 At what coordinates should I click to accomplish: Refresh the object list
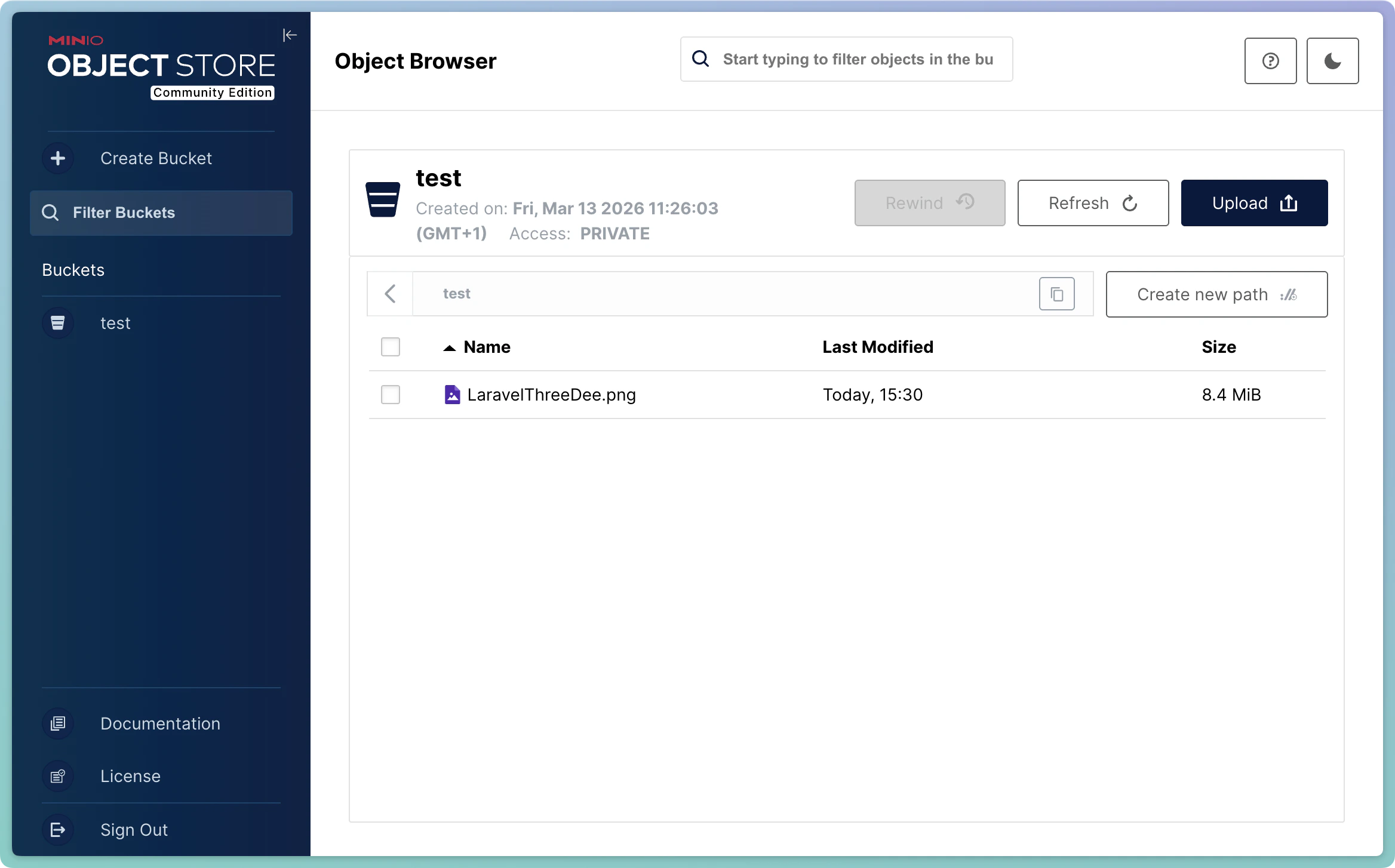[x=1092, y=203]
